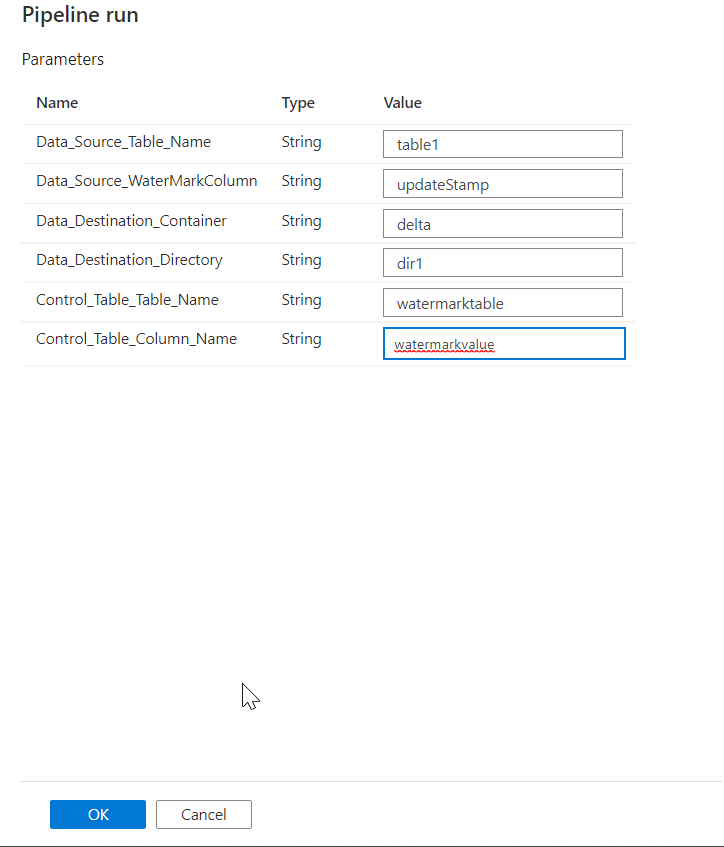Click the Data_Destination_Directory parameter name
Screen dimensions: 724x847
[129, 260]
